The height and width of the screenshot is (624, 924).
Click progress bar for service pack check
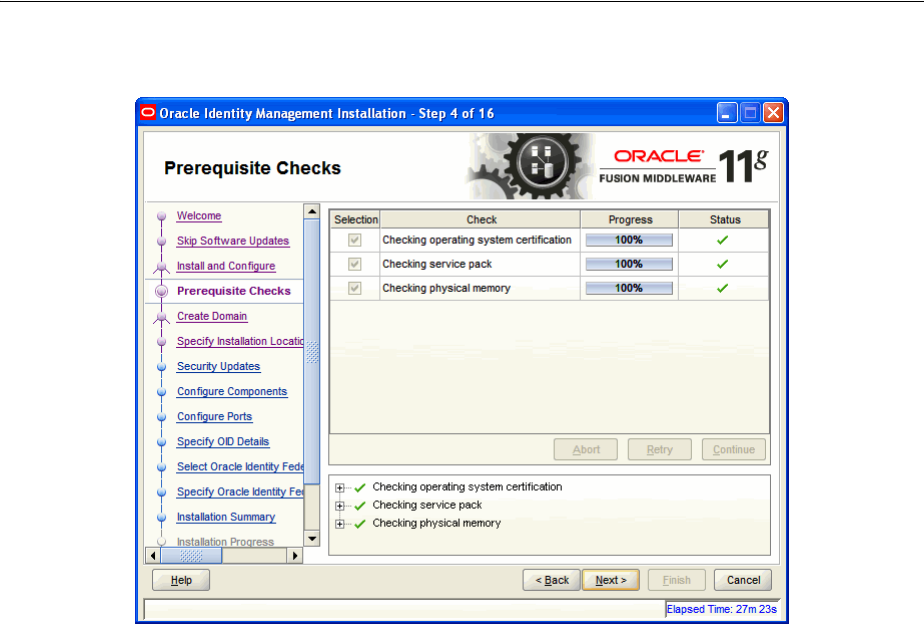click(x=629, y=264)
